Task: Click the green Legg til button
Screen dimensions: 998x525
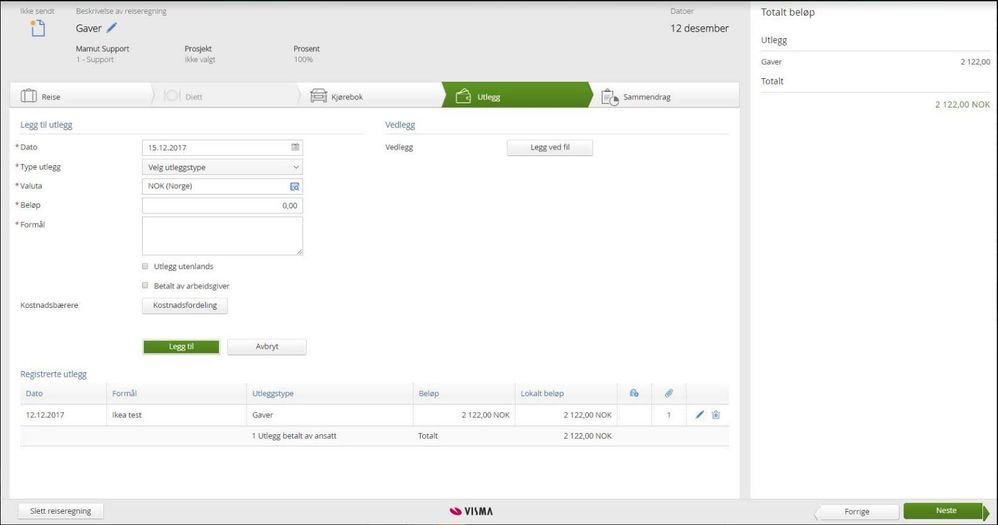Action: coord(181,347)
